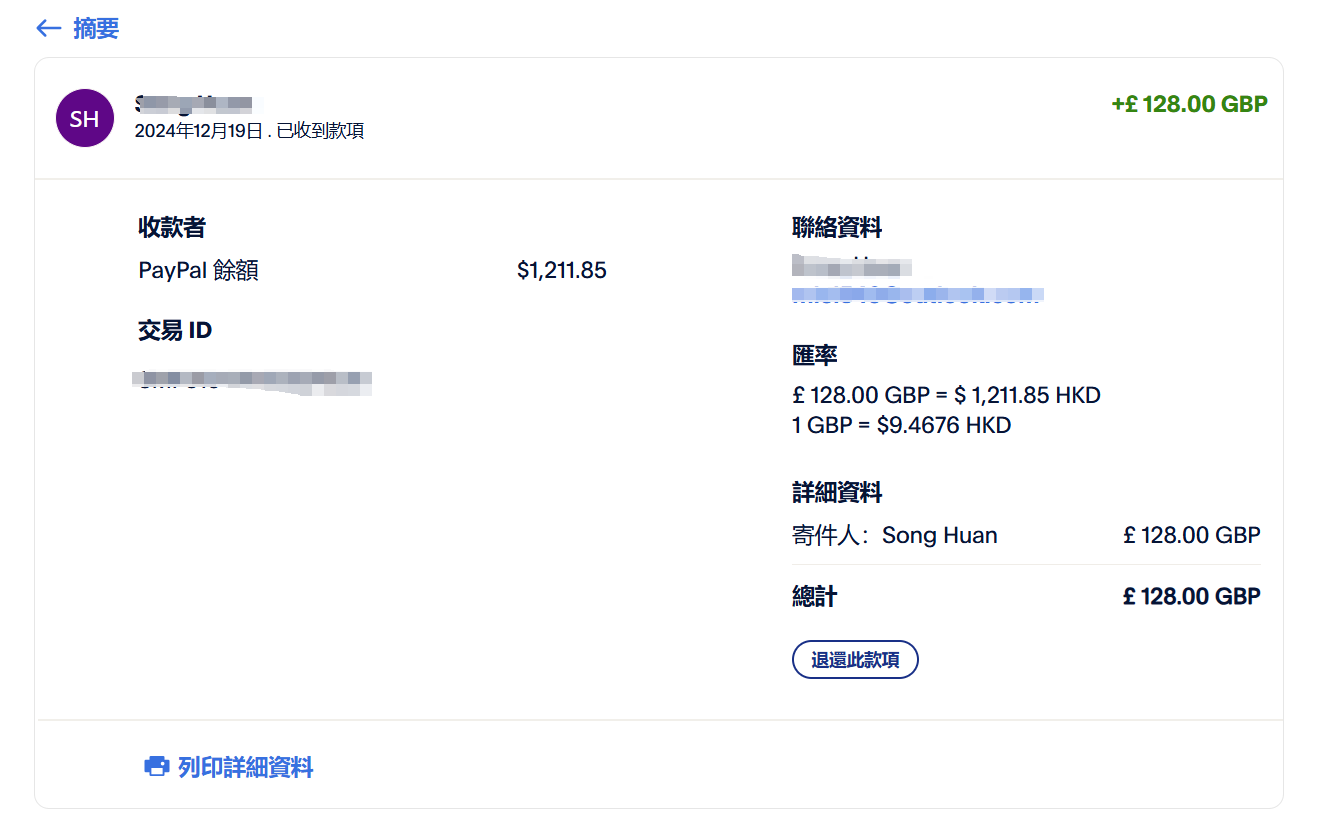Select the $1,211.85 amount value
This screenshot has width=1336, height=833.
561,270
